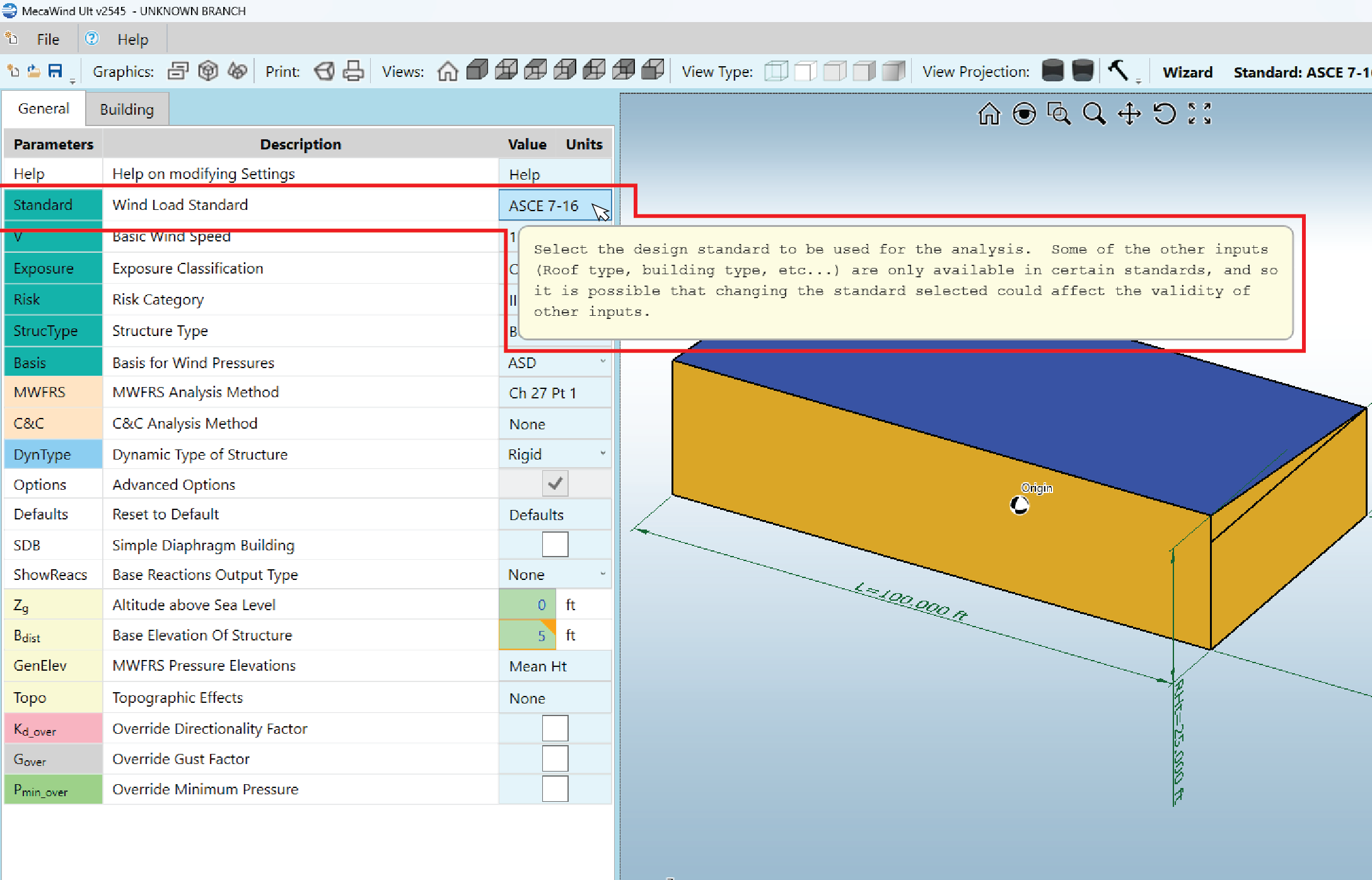Click the Wizard button

tap(1187, 72)
